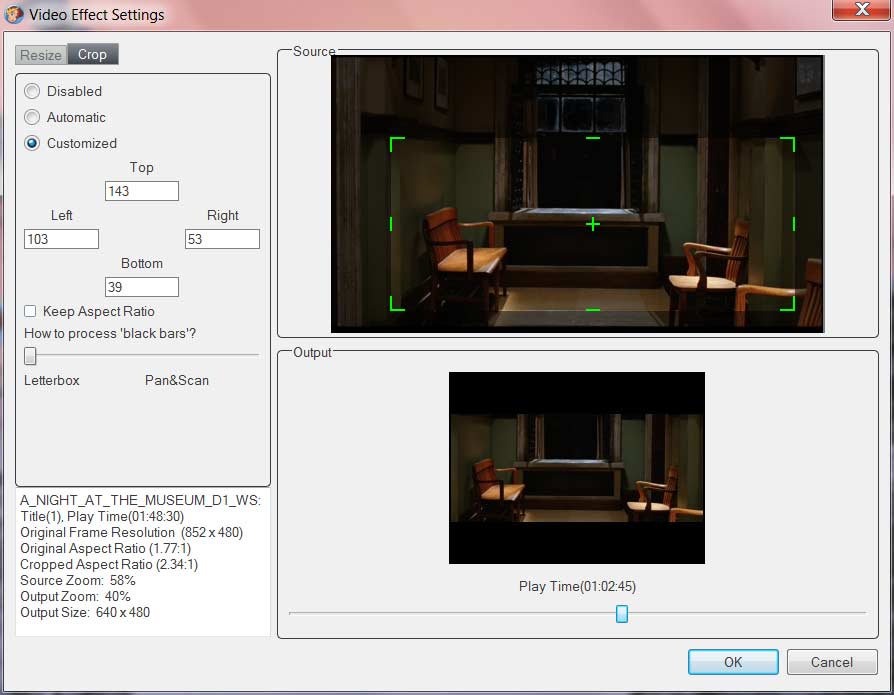
Task: Click the bottom-right green crop corner handle
Action: (x=787, y=303)
